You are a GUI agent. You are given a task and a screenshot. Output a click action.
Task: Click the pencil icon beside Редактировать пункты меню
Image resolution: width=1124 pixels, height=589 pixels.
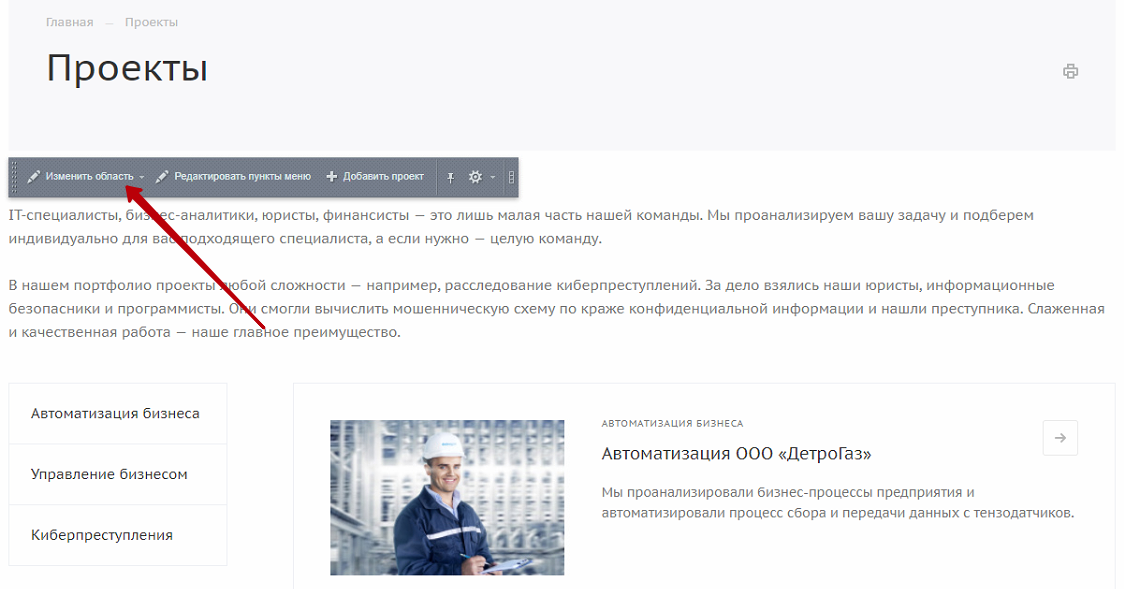coord(162,176)
